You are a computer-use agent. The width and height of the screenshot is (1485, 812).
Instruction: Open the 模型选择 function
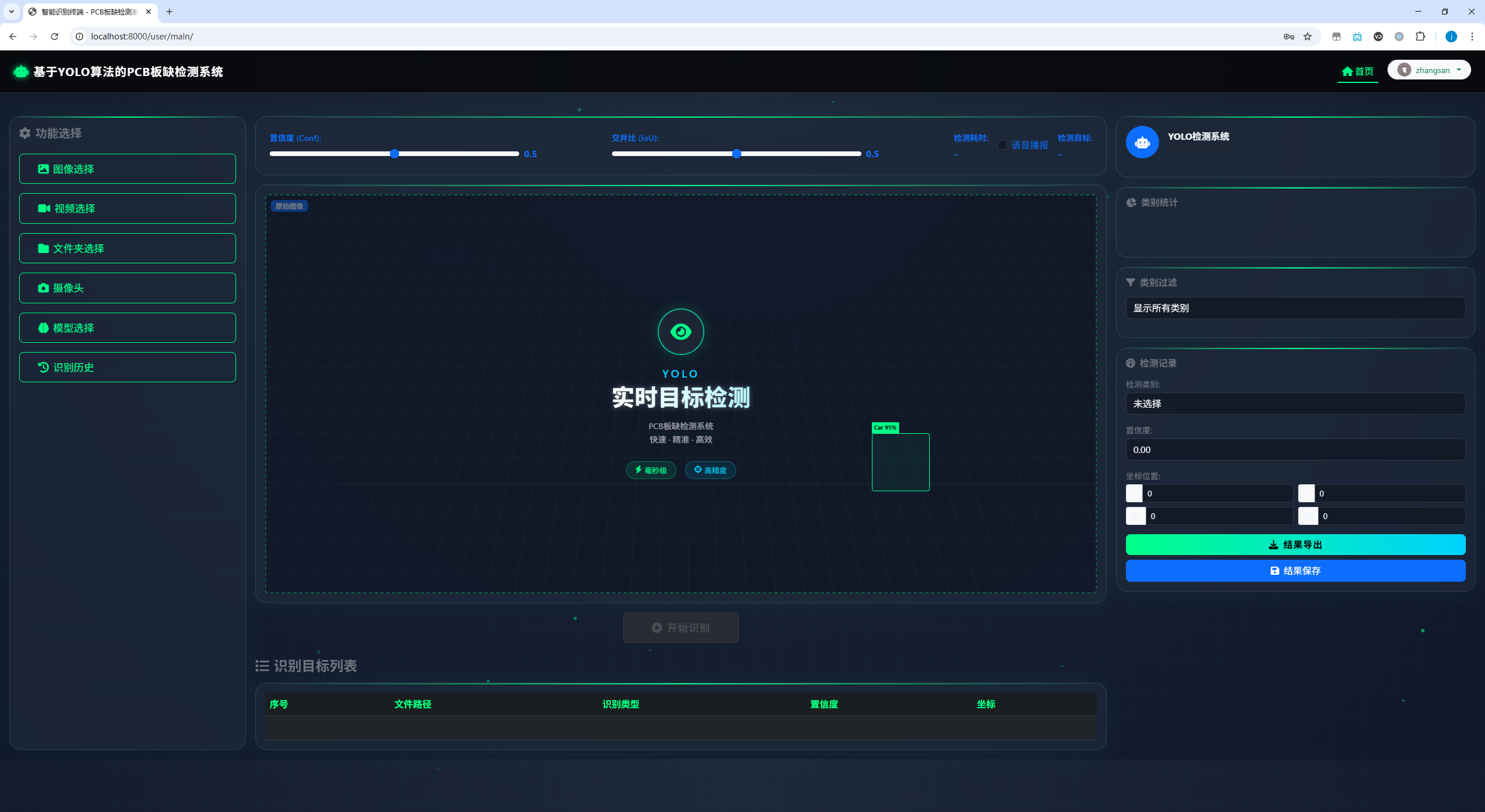128,328
